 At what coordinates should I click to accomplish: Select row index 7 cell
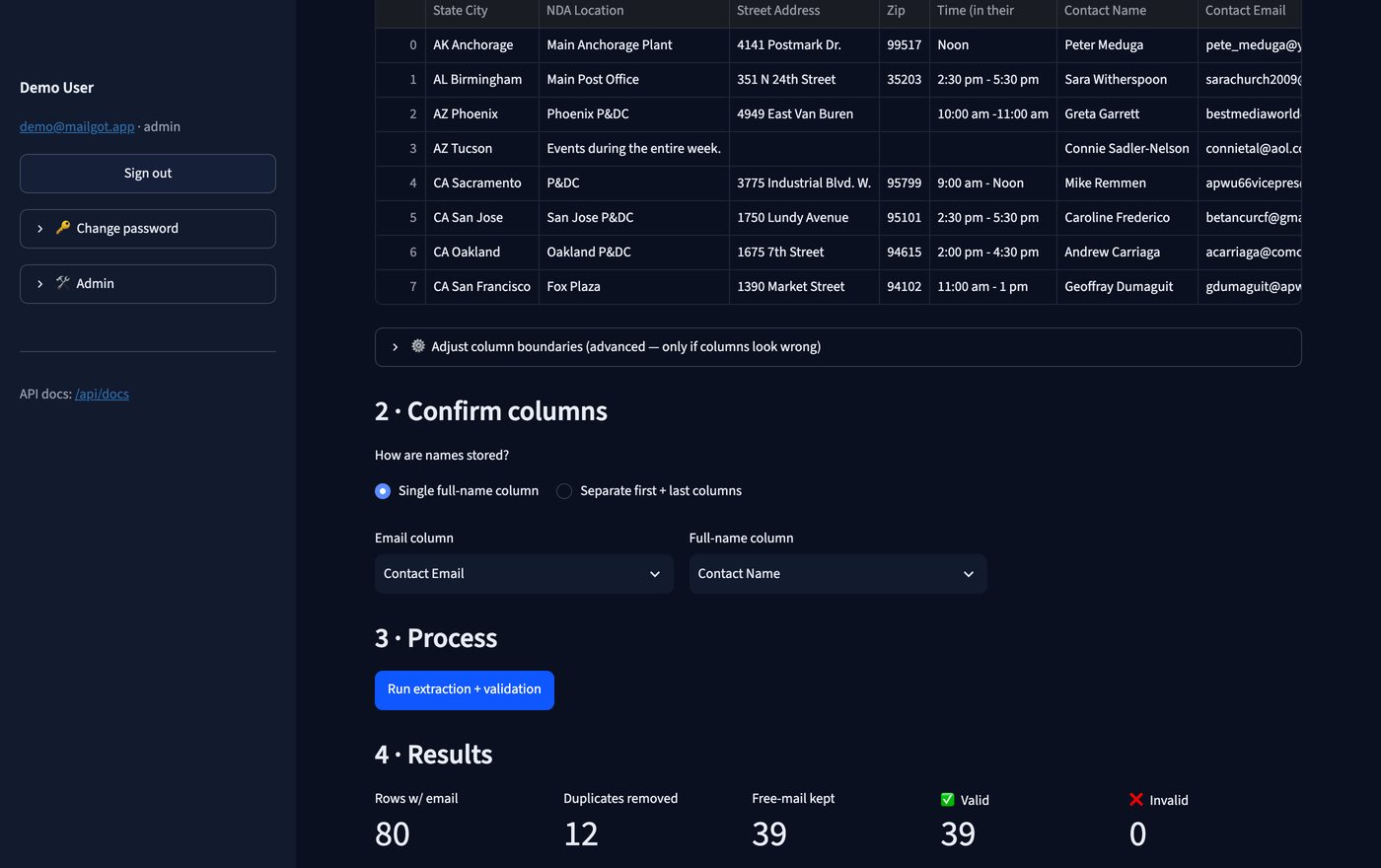(x=400, y=287)
